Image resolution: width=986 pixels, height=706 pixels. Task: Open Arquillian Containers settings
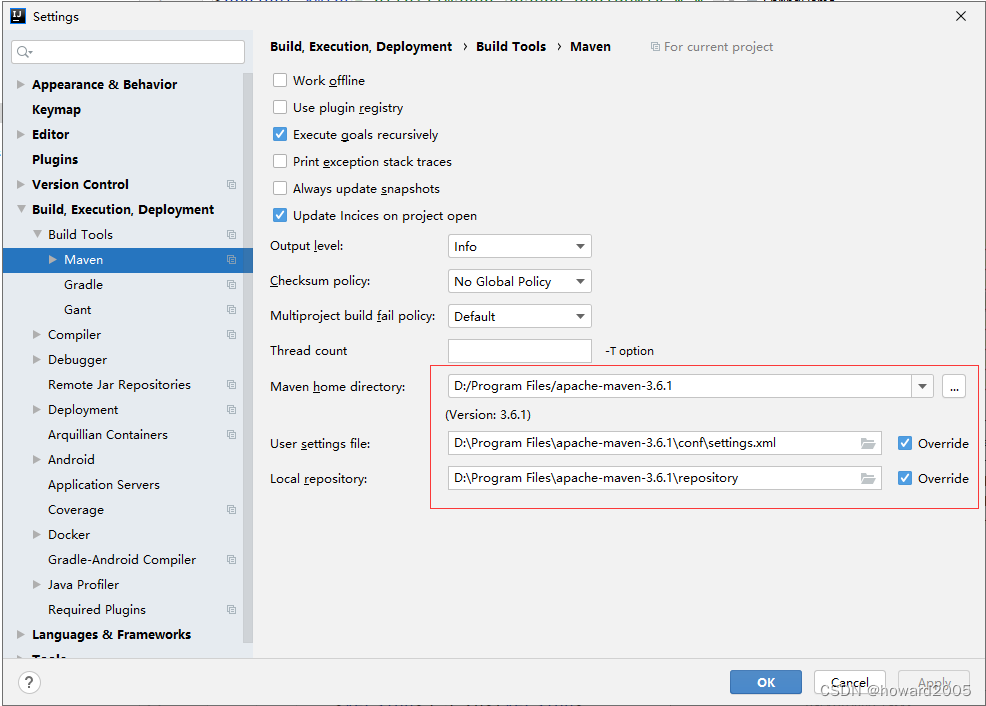click(108, 434)
